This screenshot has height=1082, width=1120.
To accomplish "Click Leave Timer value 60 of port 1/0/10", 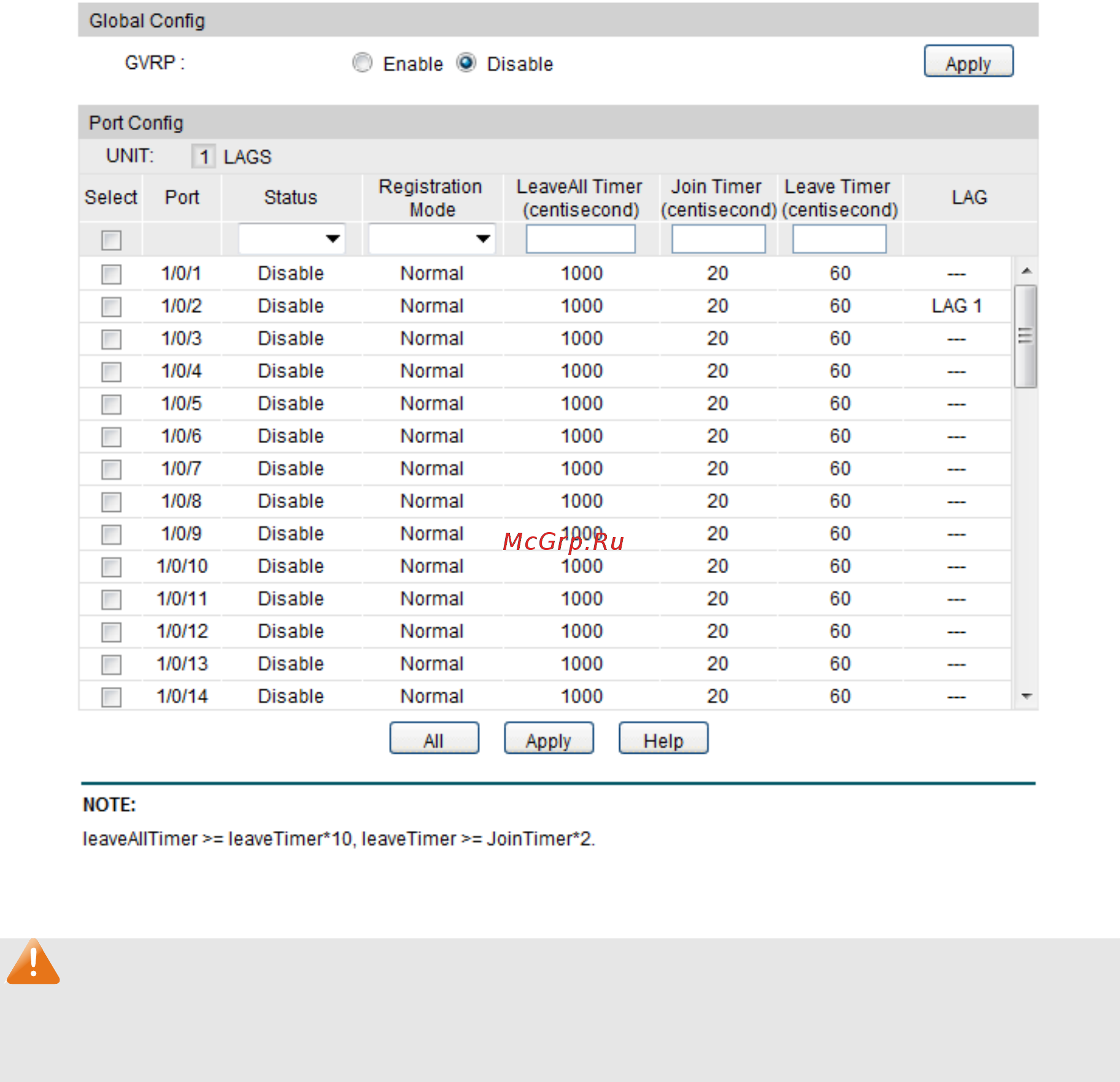I will click(840, 566).
